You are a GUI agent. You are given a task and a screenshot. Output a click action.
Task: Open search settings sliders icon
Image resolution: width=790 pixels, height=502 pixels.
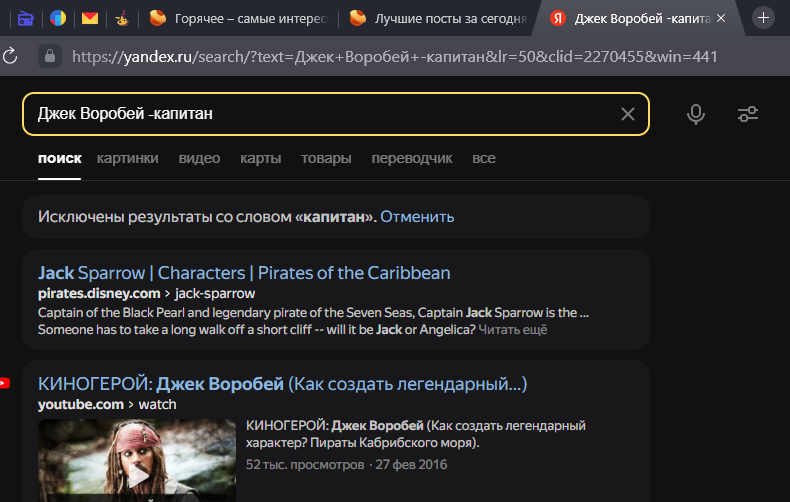pos(748,114)
